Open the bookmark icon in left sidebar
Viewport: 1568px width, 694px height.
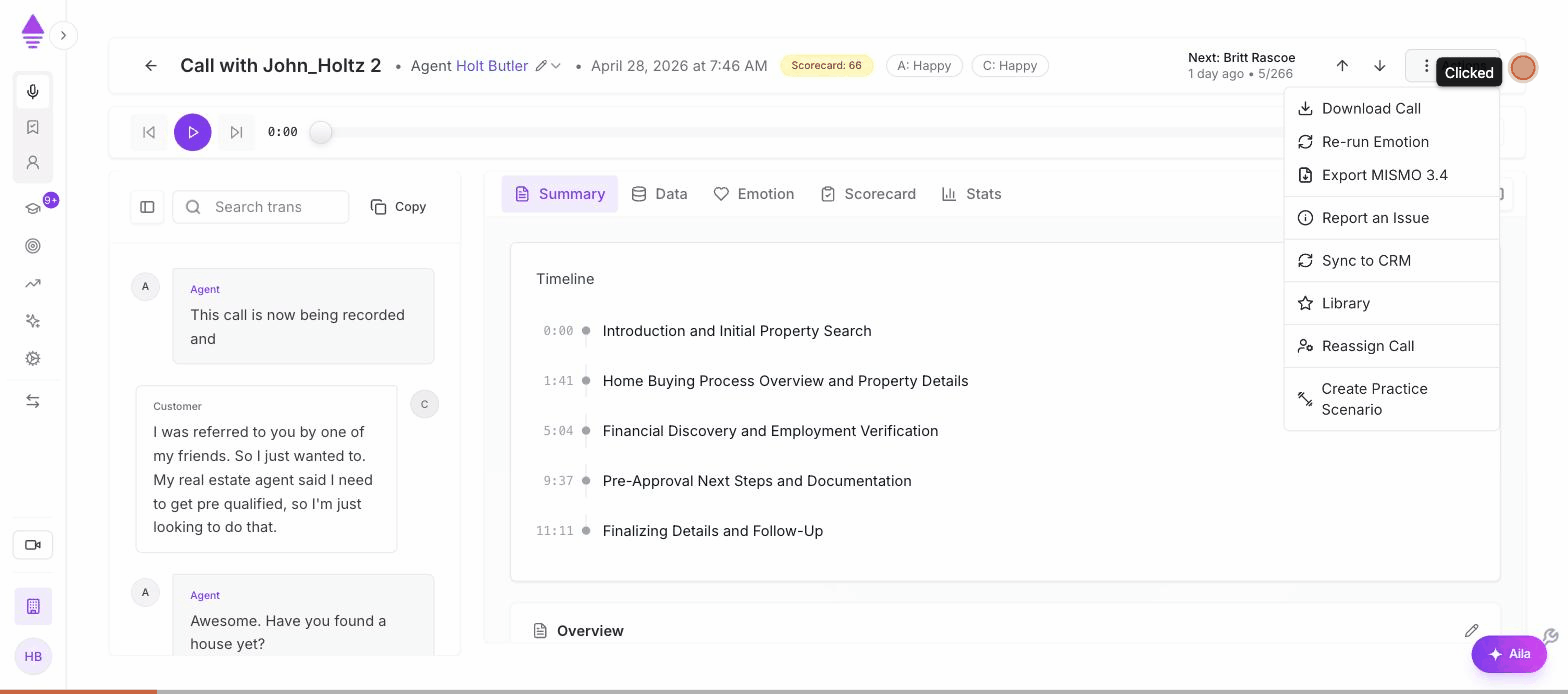[33, 127]
